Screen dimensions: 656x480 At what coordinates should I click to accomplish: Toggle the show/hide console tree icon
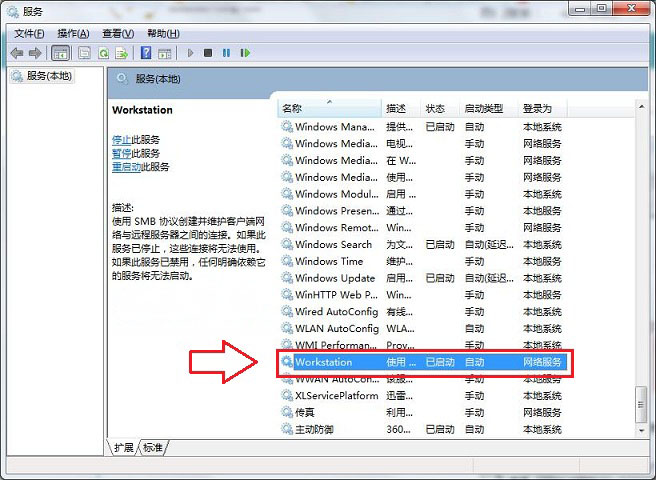tap(60, 53)
